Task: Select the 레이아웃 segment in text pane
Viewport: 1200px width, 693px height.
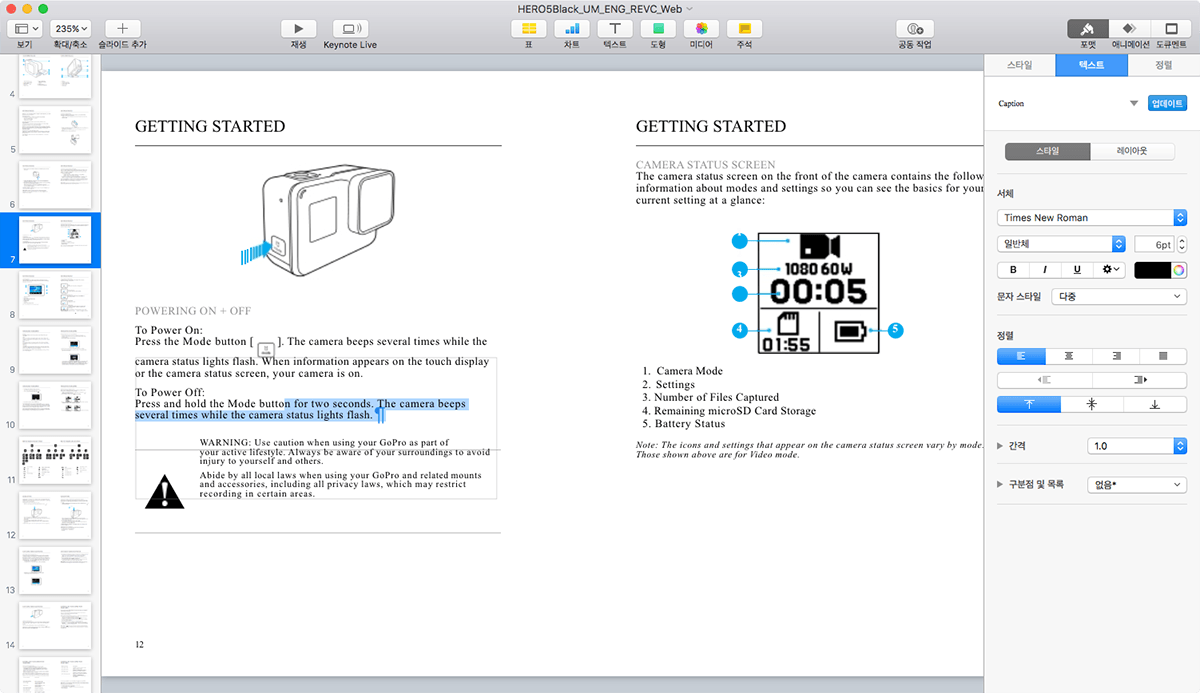Action: (1131, 151)
